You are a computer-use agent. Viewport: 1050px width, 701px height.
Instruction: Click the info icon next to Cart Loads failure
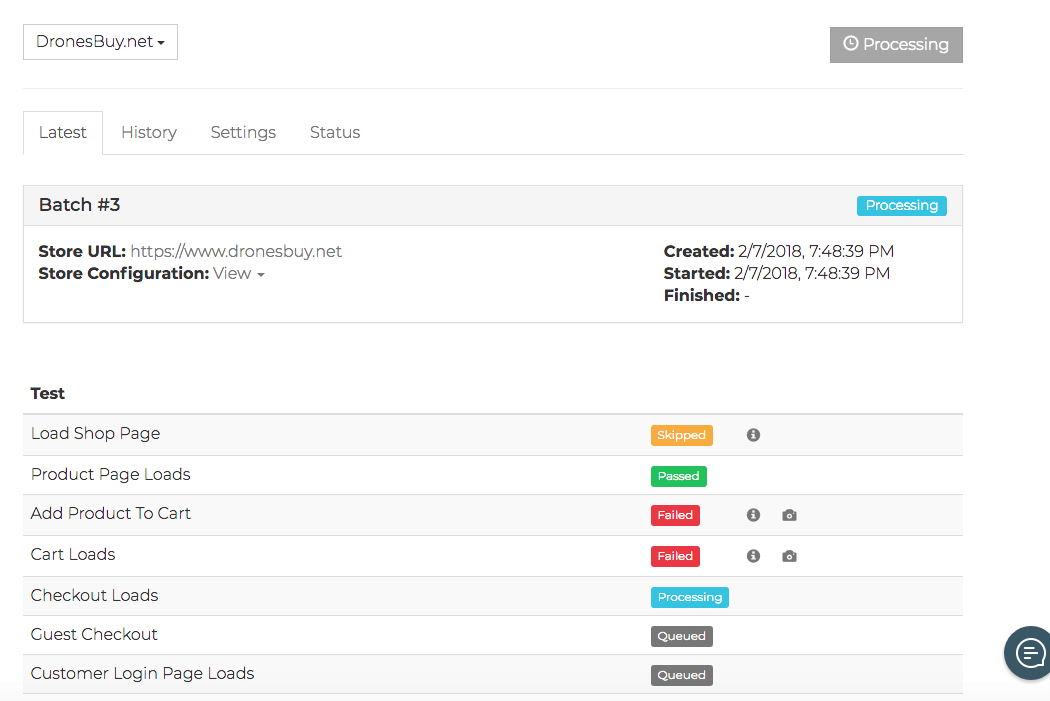753,555
